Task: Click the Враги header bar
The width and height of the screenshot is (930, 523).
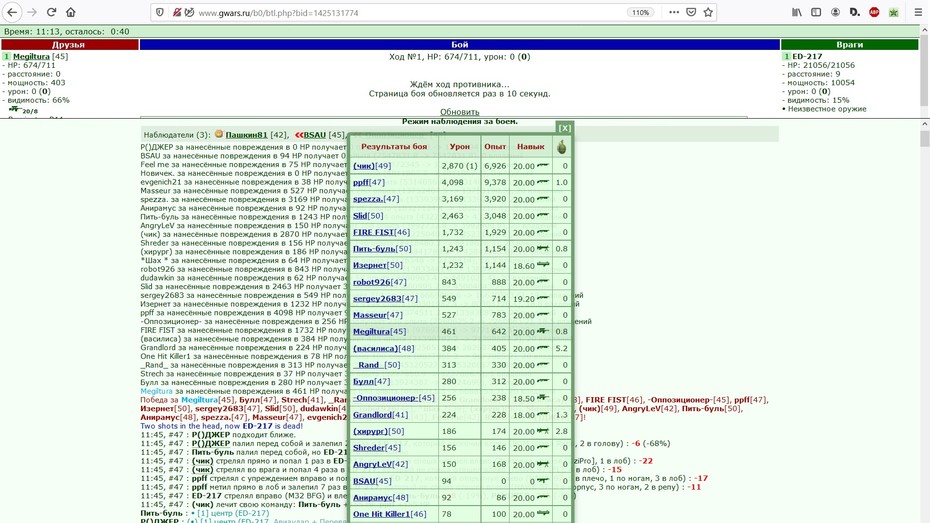Action: [849, 44]
